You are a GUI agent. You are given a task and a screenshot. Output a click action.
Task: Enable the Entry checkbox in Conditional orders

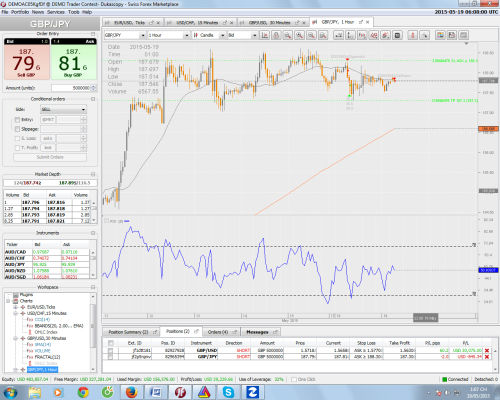coord(17,120)
